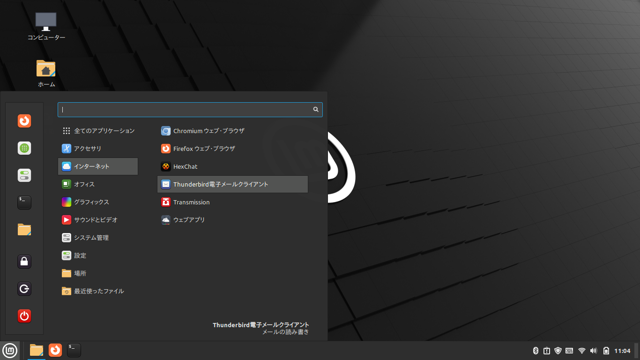
Task: Select サウンドとビデオ category
Action: (x=98, y=220)
